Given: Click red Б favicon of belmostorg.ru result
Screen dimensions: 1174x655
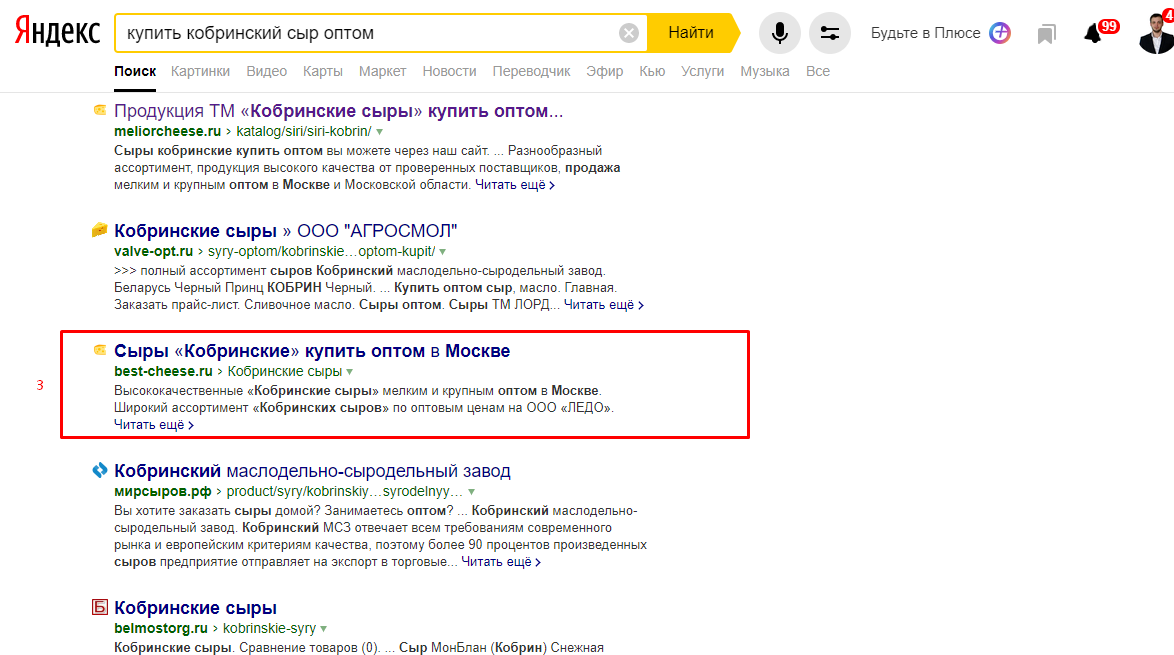Looking at the screenshot, I should tap(100, 607).
